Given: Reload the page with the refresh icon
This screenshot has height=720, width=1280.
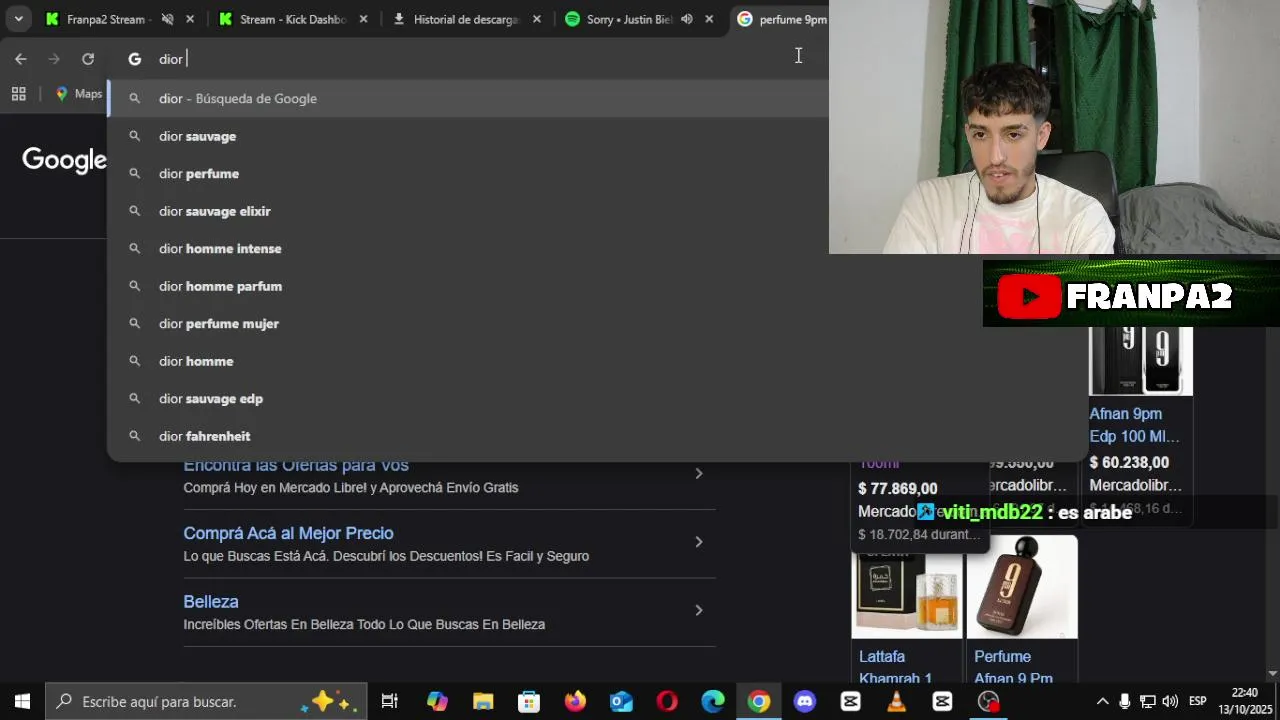Looking at the screenshot, I should [88, 59].
